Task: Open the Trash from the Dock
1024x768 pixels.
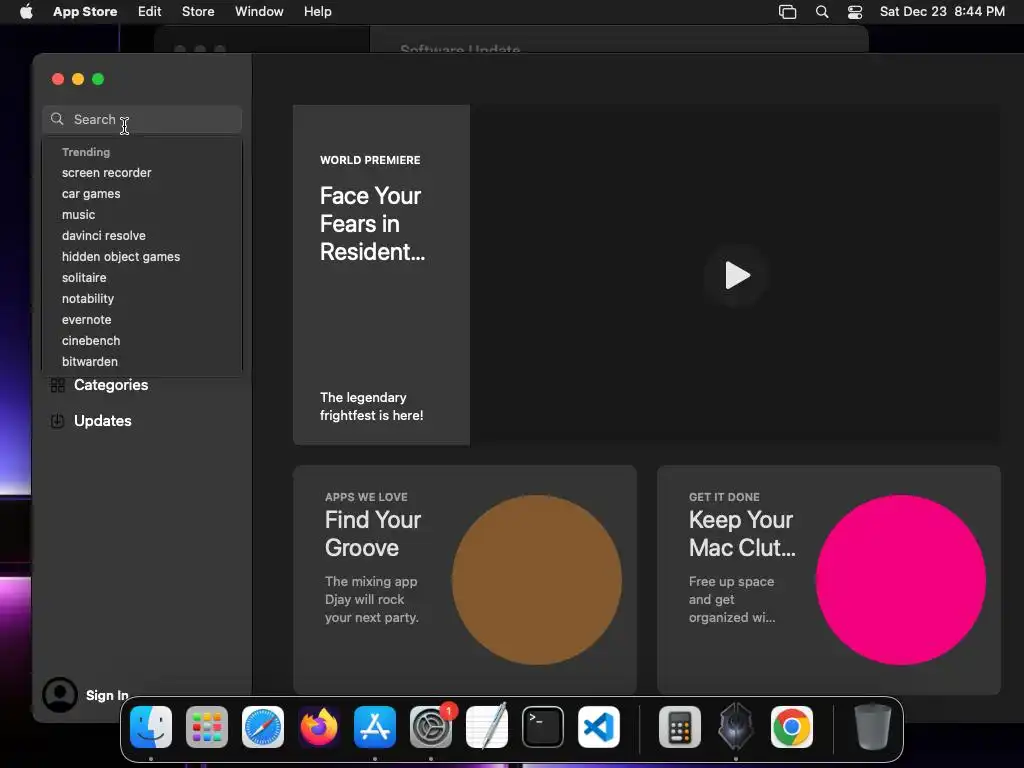Action: click(873, 726)
